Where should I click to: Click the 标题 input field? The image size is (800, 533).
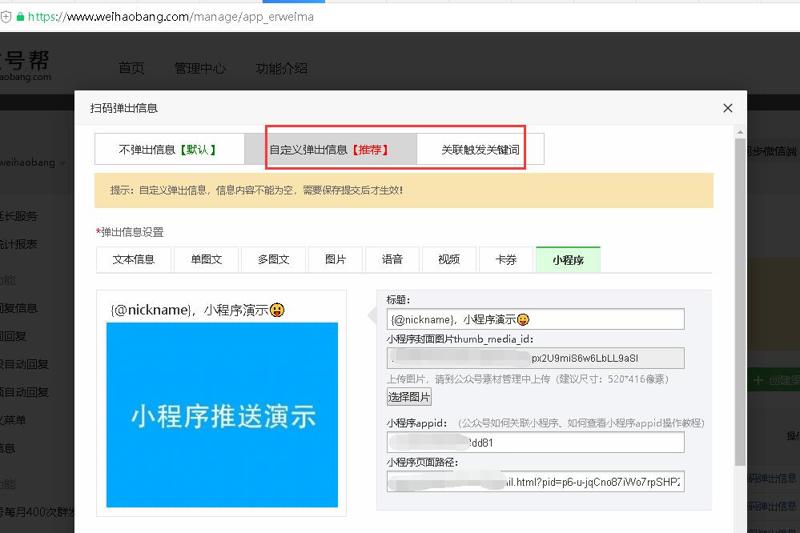click(535, 319)
